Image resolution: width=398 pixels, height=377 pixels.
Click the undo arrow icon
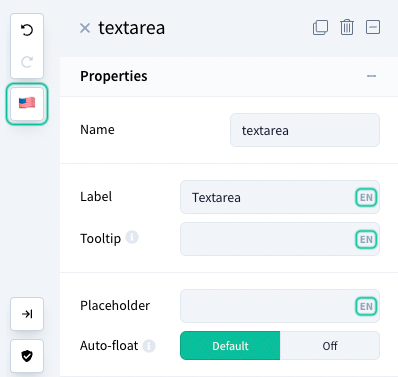coord(27,30)
